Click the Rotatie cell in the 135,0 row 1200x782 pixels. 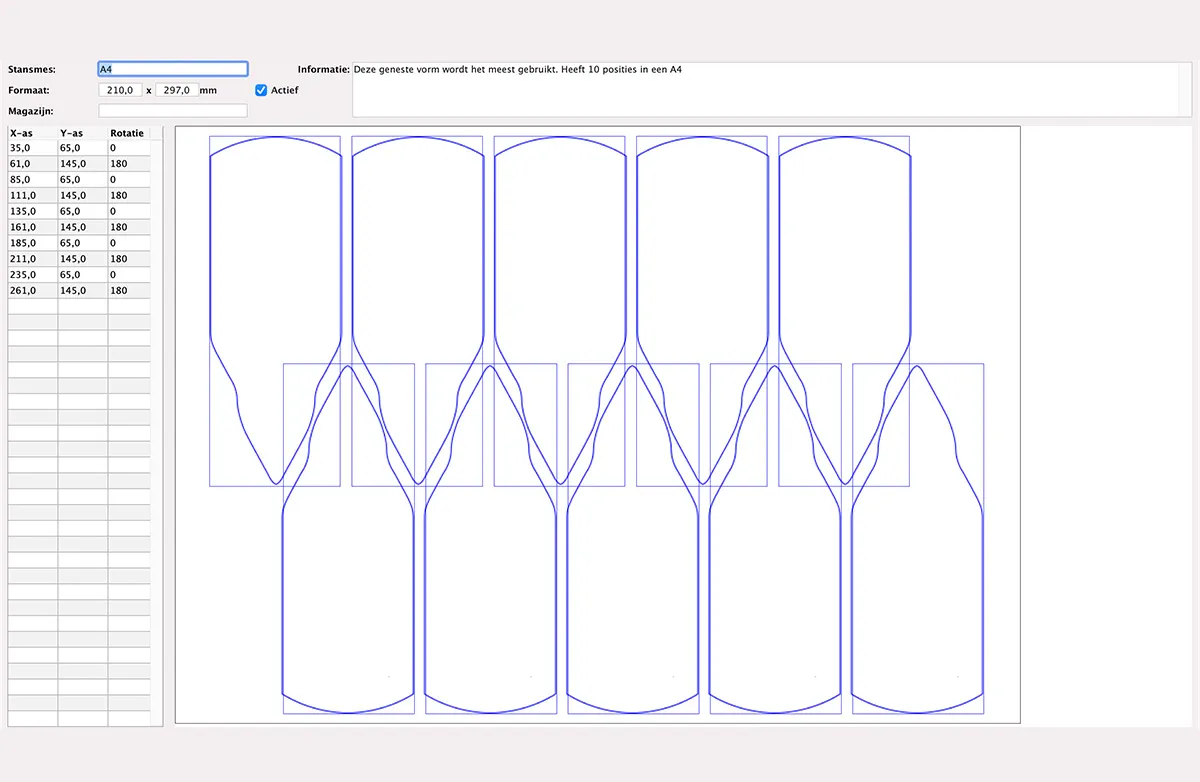pyautogui.click(x=128, y=212)
